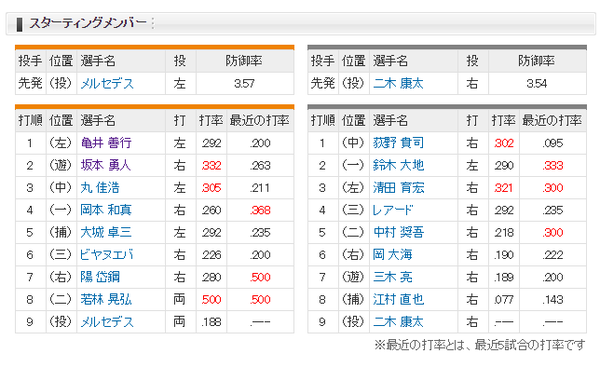
Task: Click 丸 佳浩's .305 batting average
Action: (211, 188)
